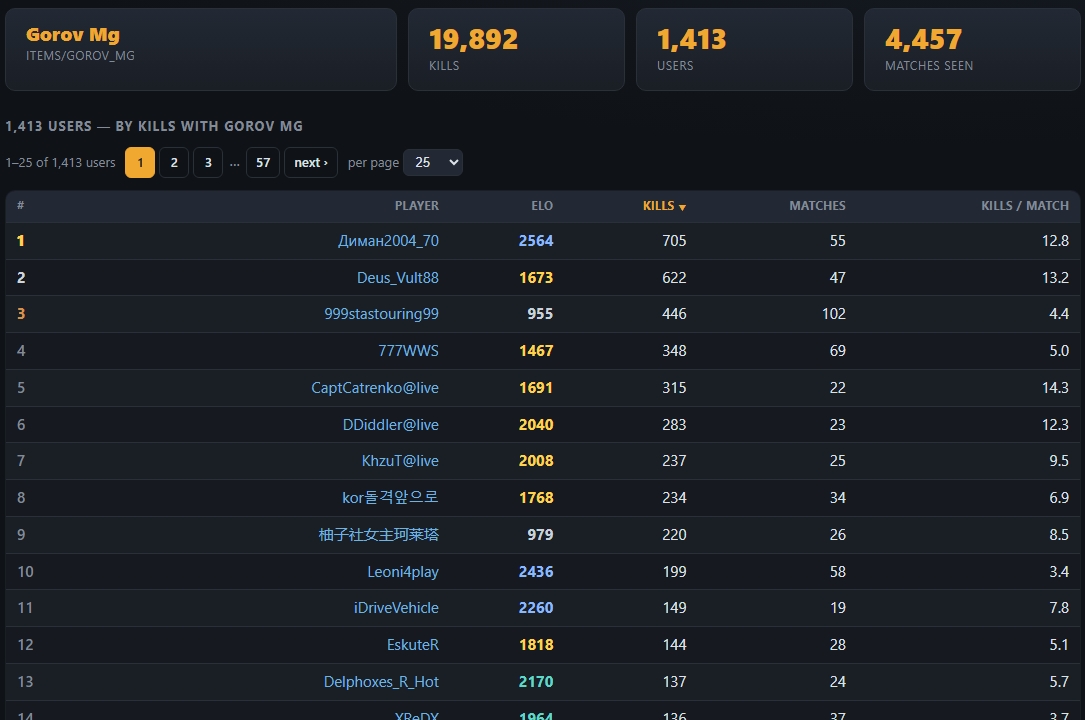Viewport: 1085px width, 720px height.
Task: Click the next page button
Action: tap(311, 163)
